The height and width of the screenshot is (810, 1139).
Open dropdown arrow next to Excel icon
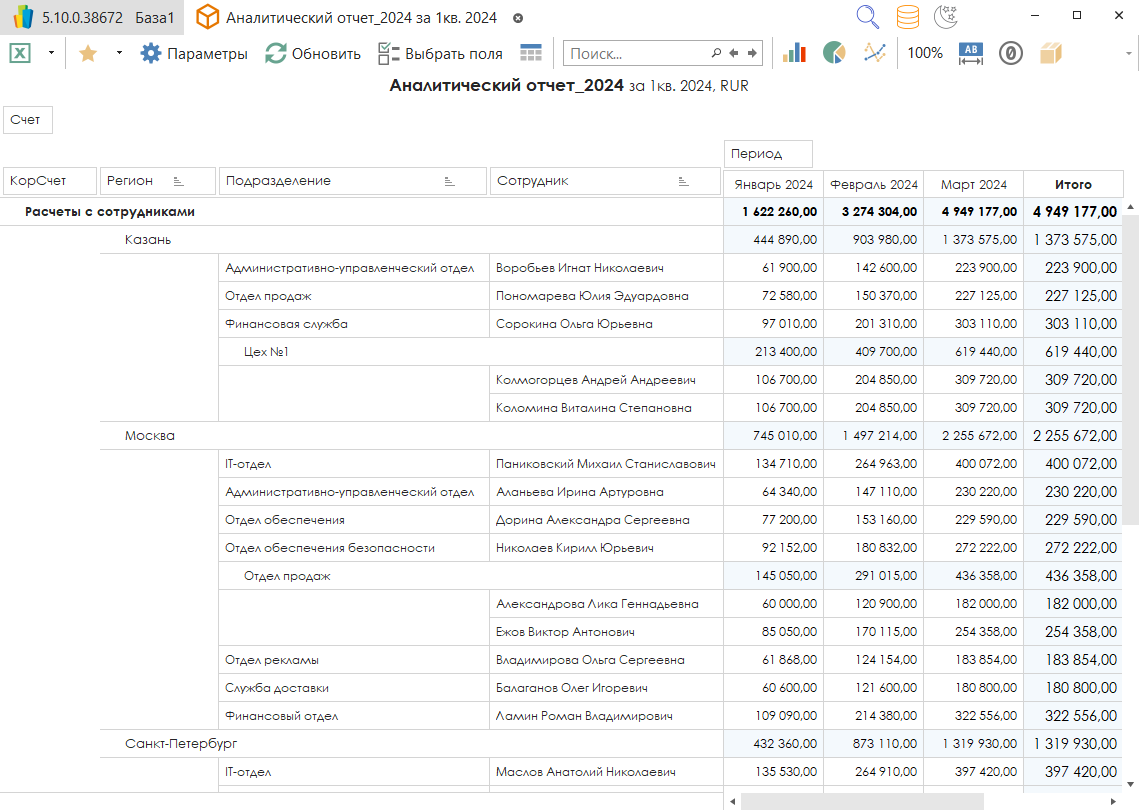tap(51, 53)
